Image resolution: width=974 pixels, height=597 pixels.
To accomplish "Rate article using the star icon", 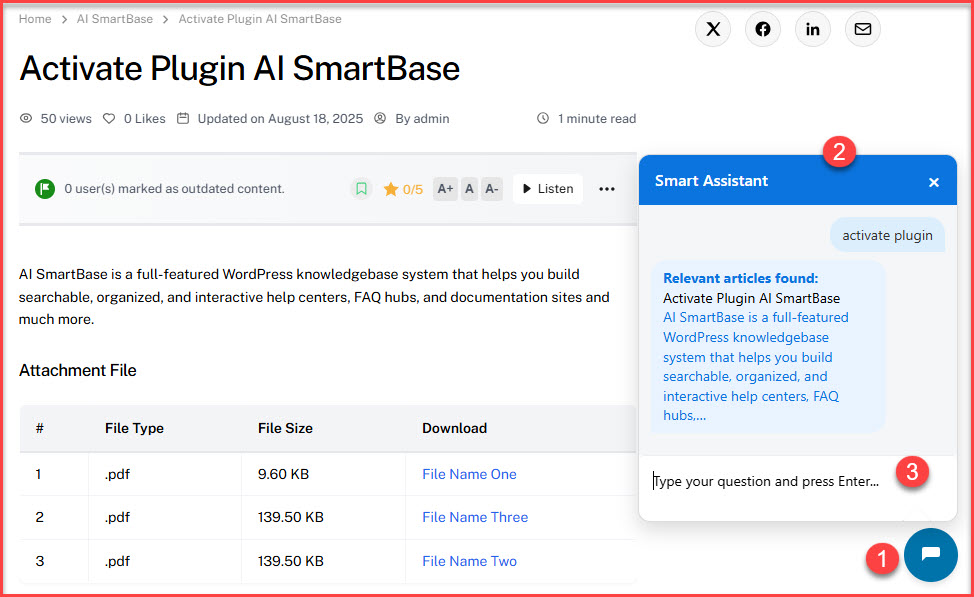I will pos(391,189).
